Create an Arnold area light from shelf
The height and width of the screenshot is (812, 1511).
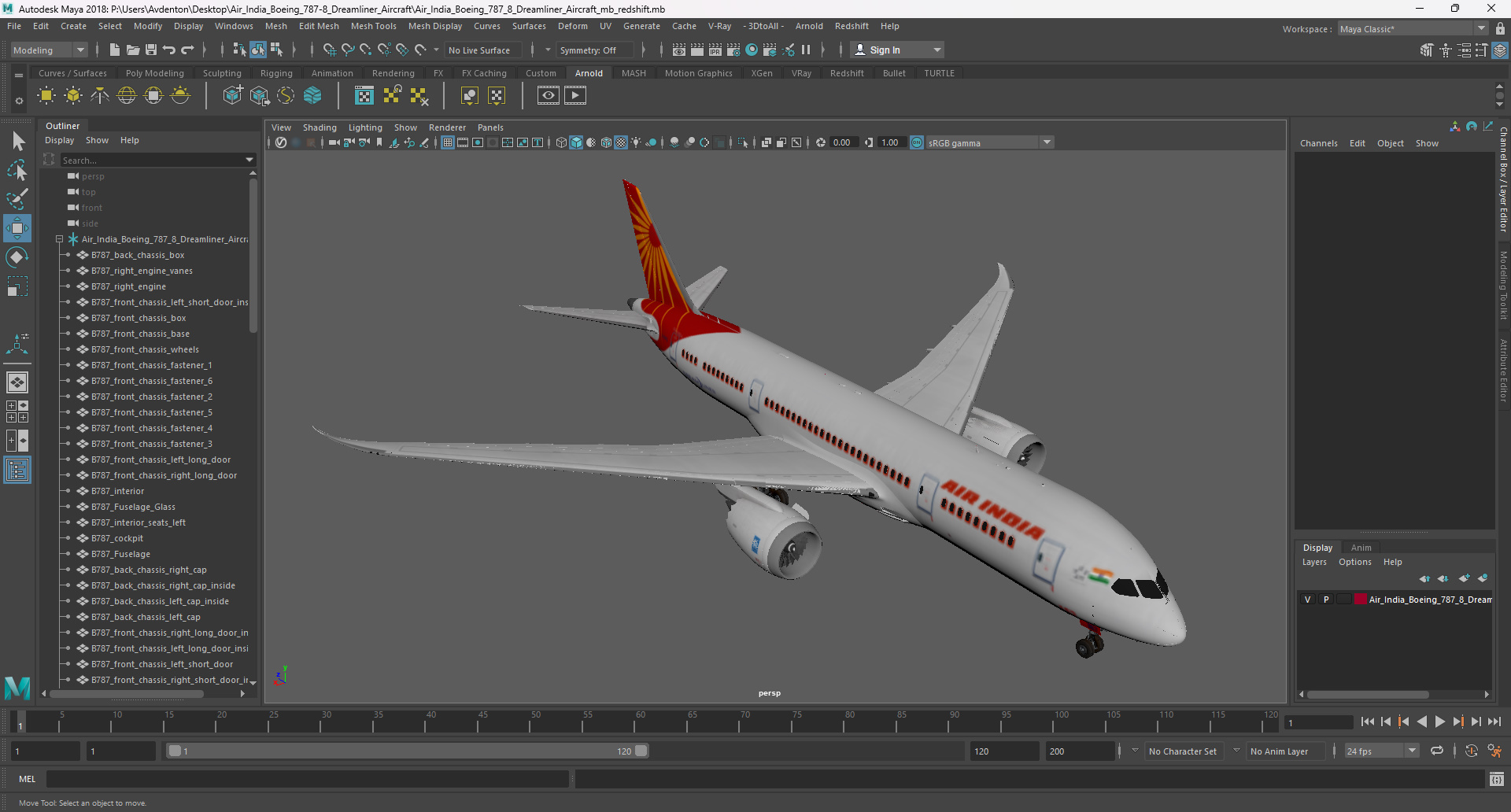pyautogui.click(x=46, y=96)
